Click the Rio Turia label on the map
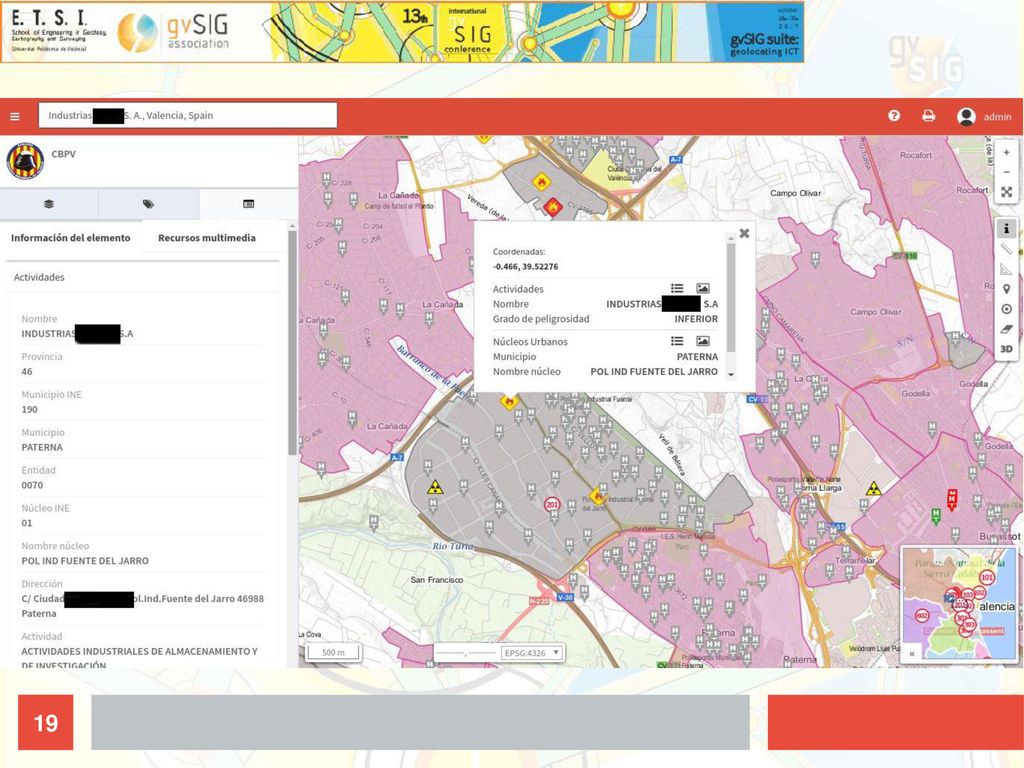This screenshot has height=768, width=1024. tap(453, 546)
